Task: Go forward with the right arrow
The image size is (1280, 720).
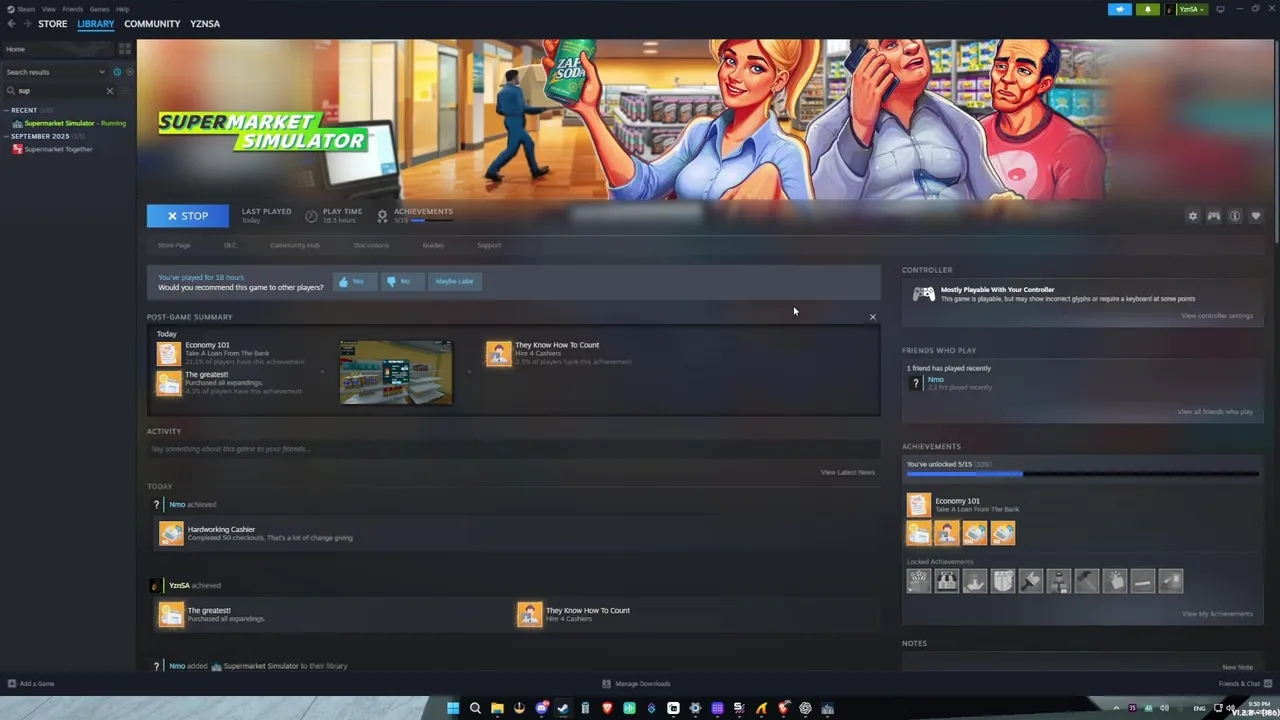Action: [x=26, y=23]
